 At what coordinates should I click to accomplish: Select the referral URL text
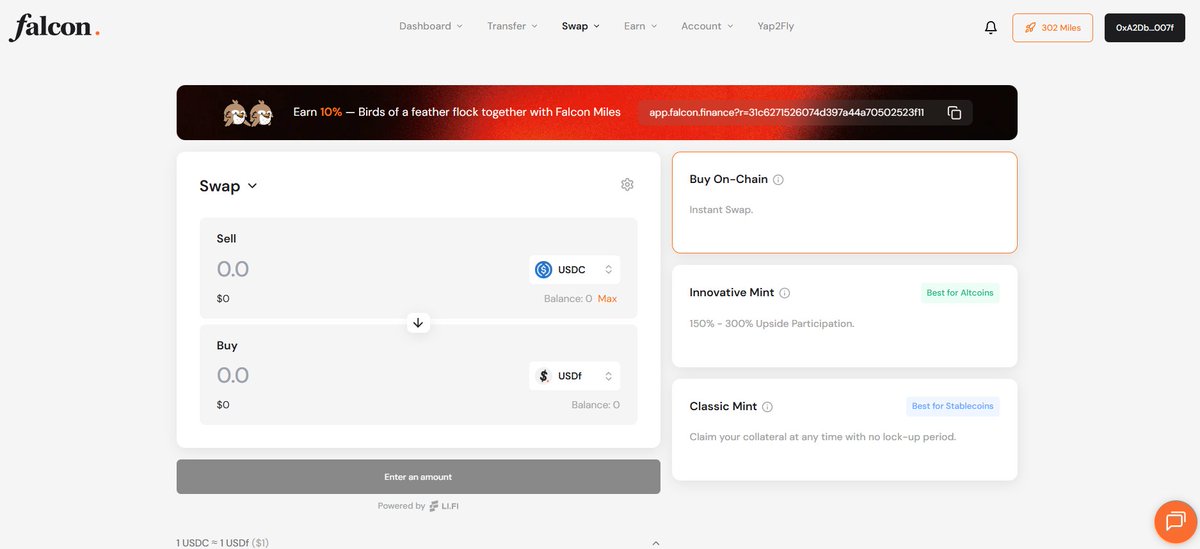pyautogui.click(x=786, y=113)
